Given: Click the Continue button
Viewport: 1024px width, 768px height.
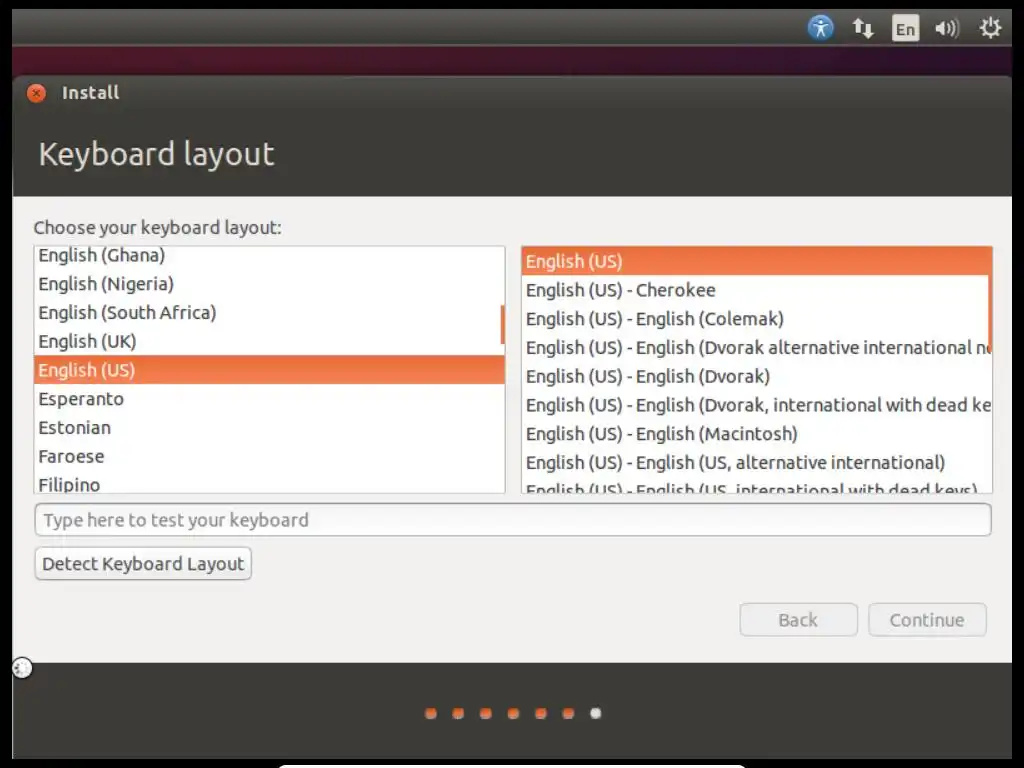Looking at the screenshot, I should (927, 620).
